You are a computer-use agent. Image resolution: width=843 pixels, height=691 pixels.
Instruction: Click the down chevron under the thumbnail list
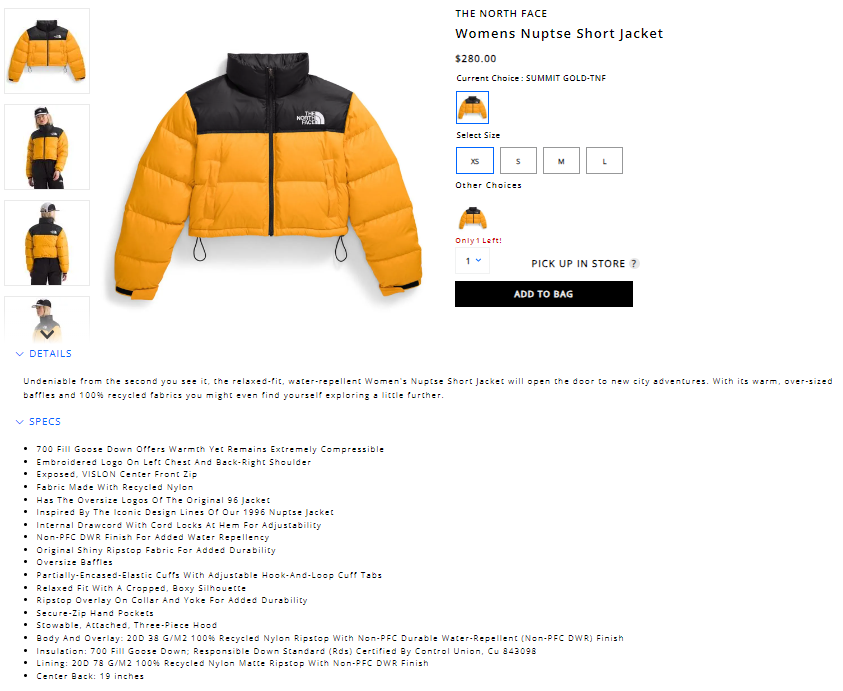point(47,334)
